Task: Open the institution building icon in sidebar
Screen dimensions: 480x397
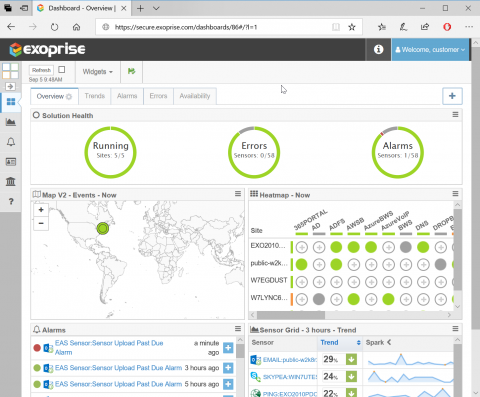Action: click(11, 182)
